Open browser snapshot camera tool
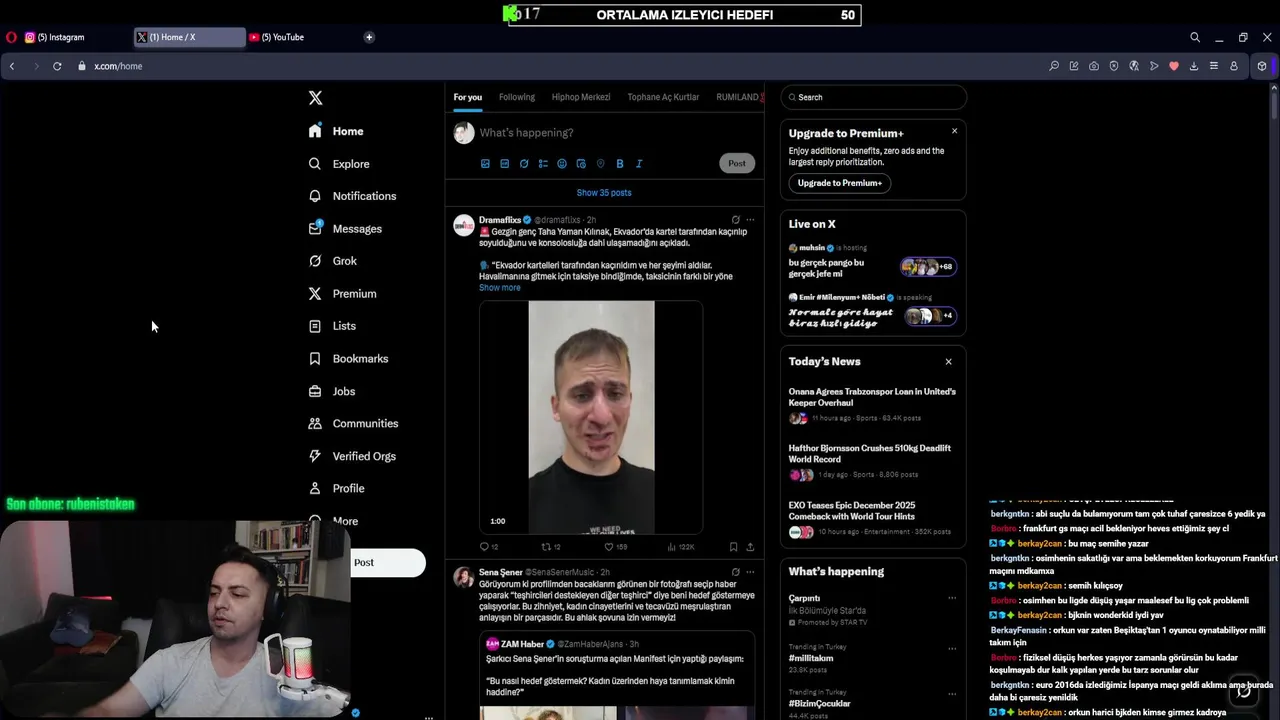Viewport: 1280px width, 720px height. point(1094,66)
